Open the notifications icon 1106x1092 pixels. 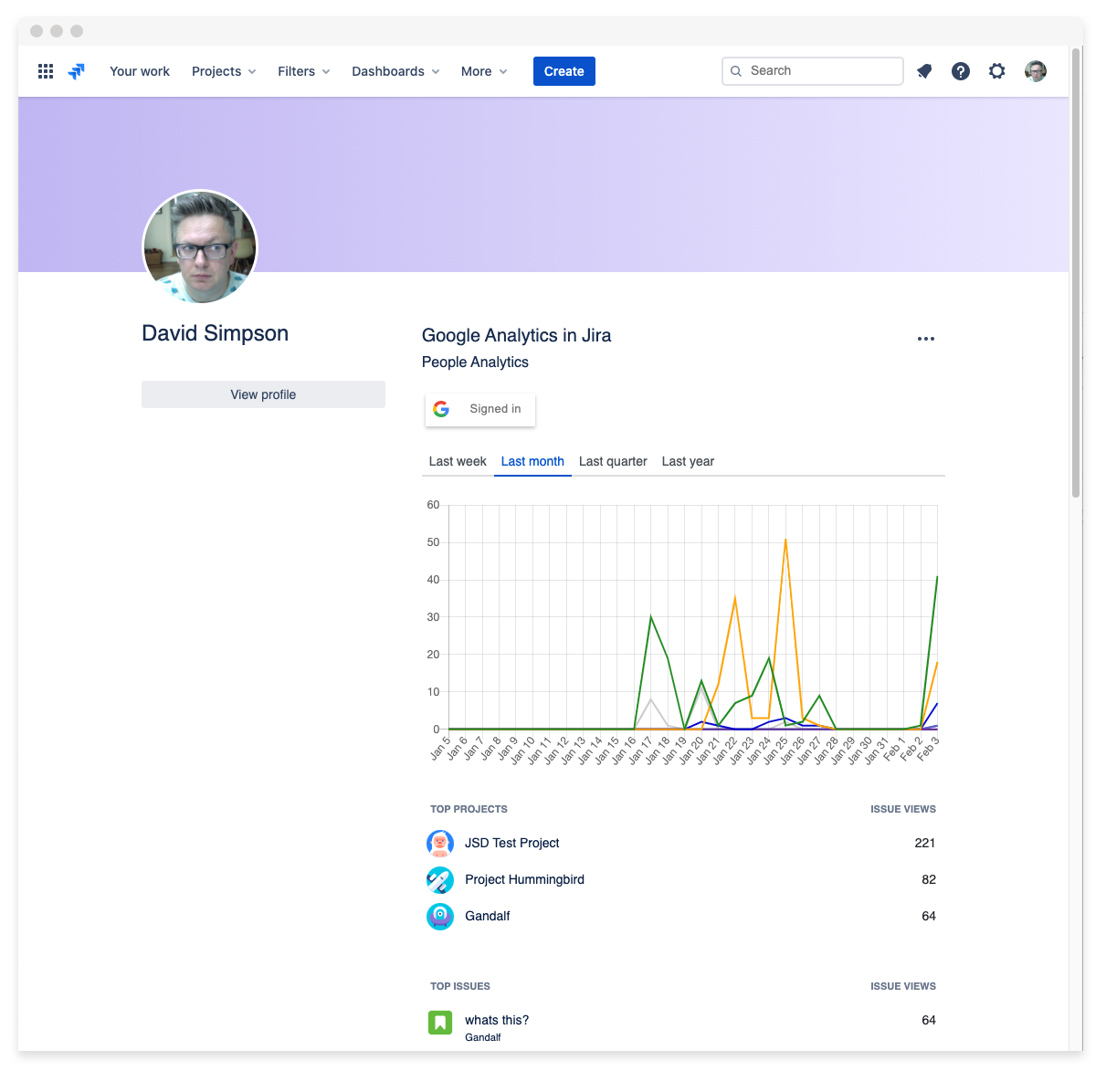(x=924, y=71)
